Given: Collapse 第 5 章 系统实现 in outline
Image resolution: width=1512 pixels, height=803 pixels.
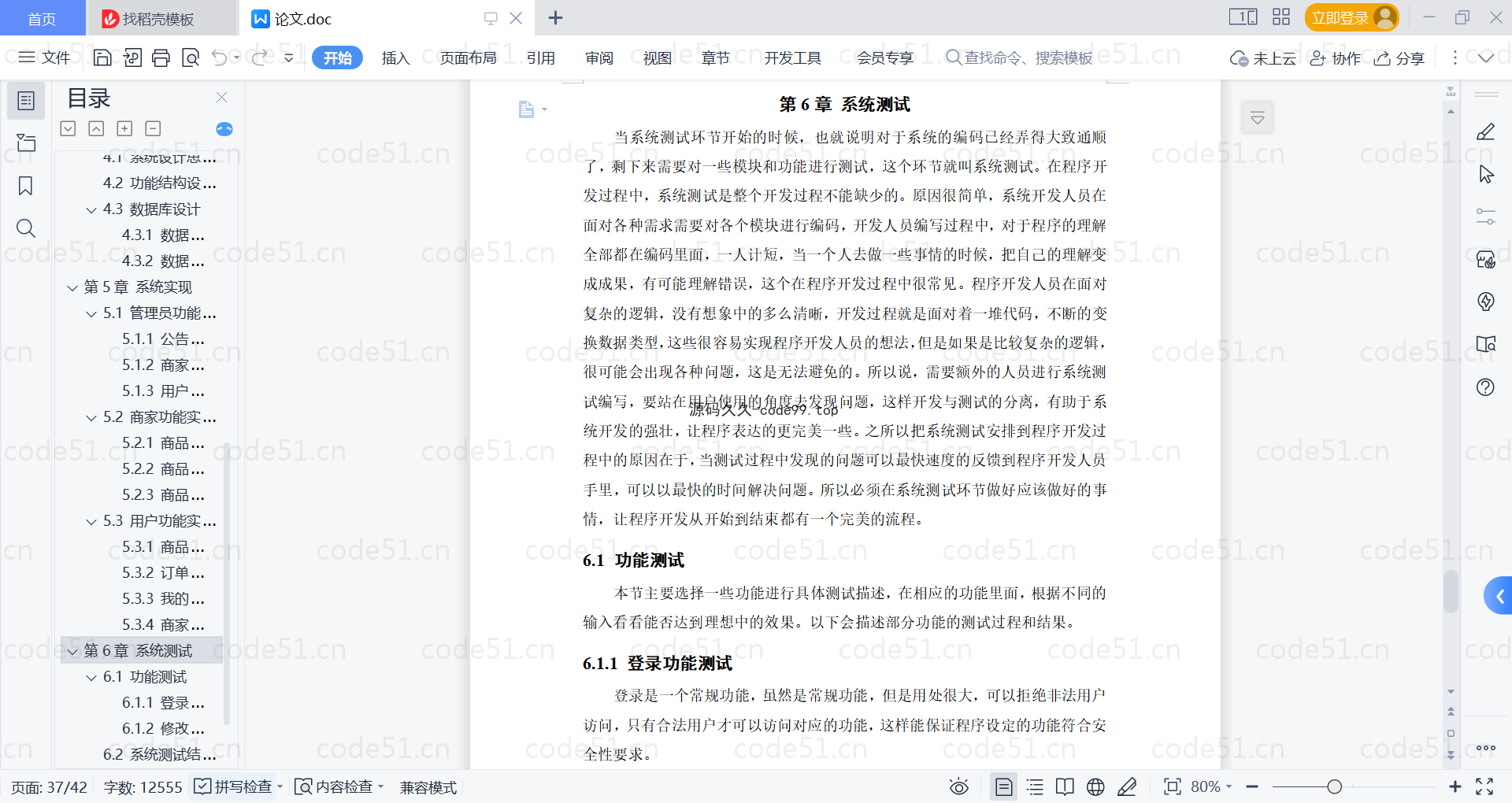Looking at the screenshot, I should coord(72,288).
